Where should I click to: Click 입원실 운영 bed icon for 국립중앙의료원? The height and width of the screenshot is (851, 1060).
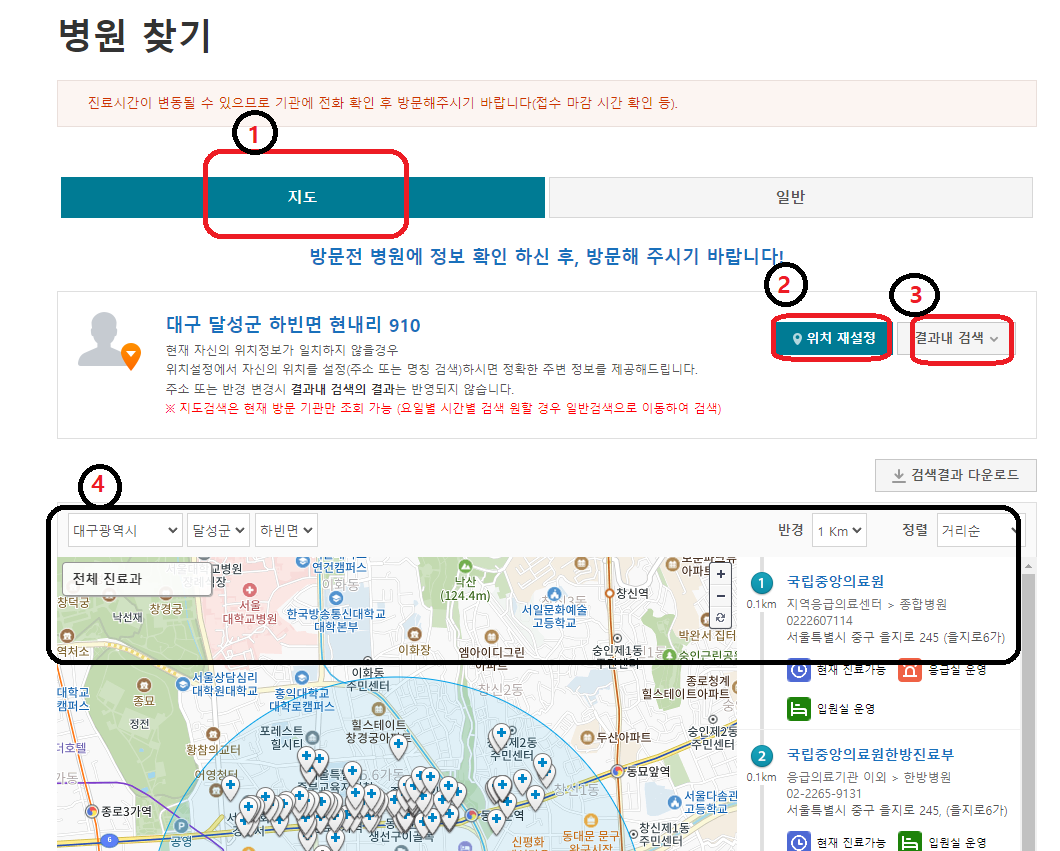pyautogui.click(x=798, y=709)
